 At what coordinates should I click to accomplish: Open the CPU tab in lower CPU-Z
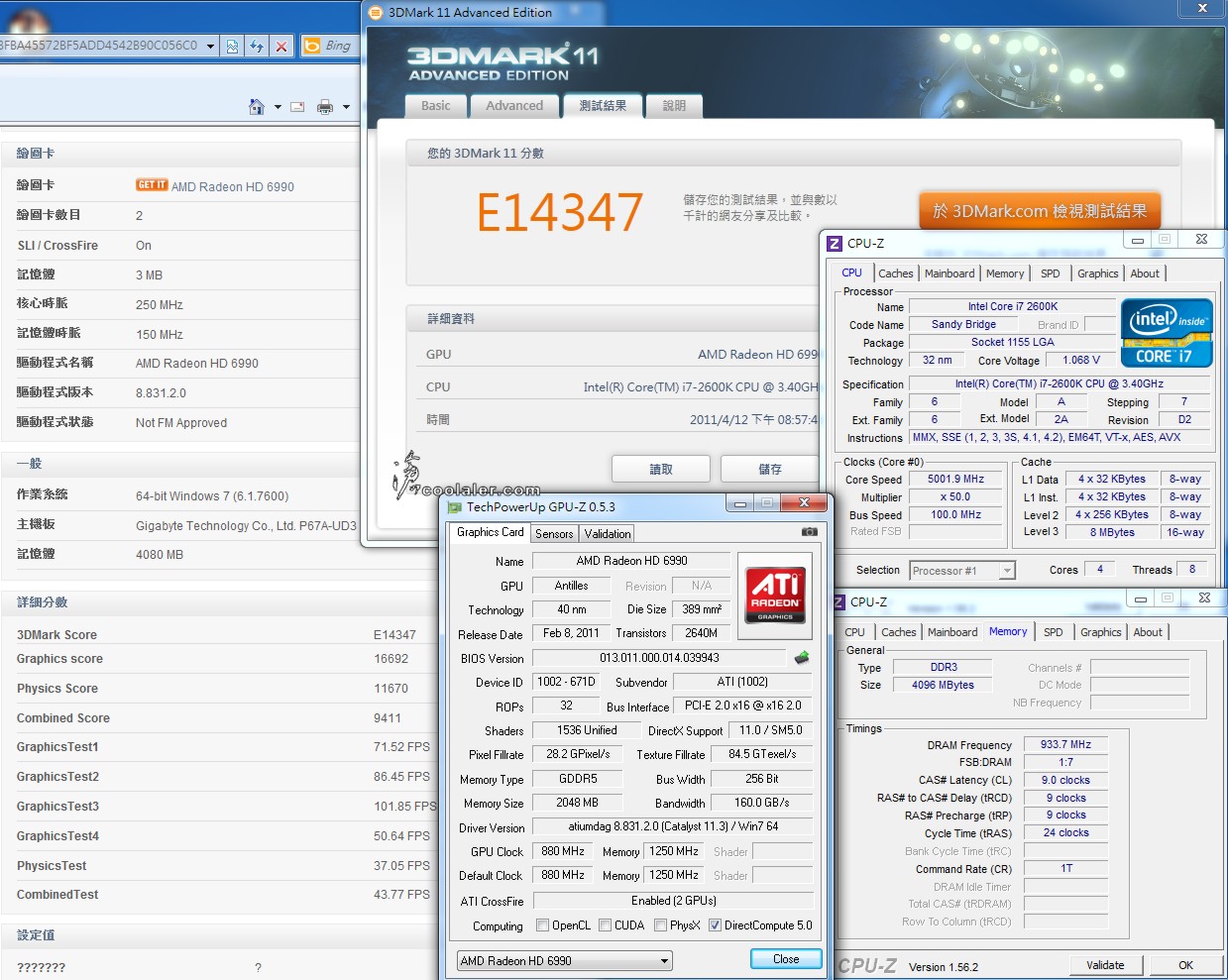tap(854, 632)
